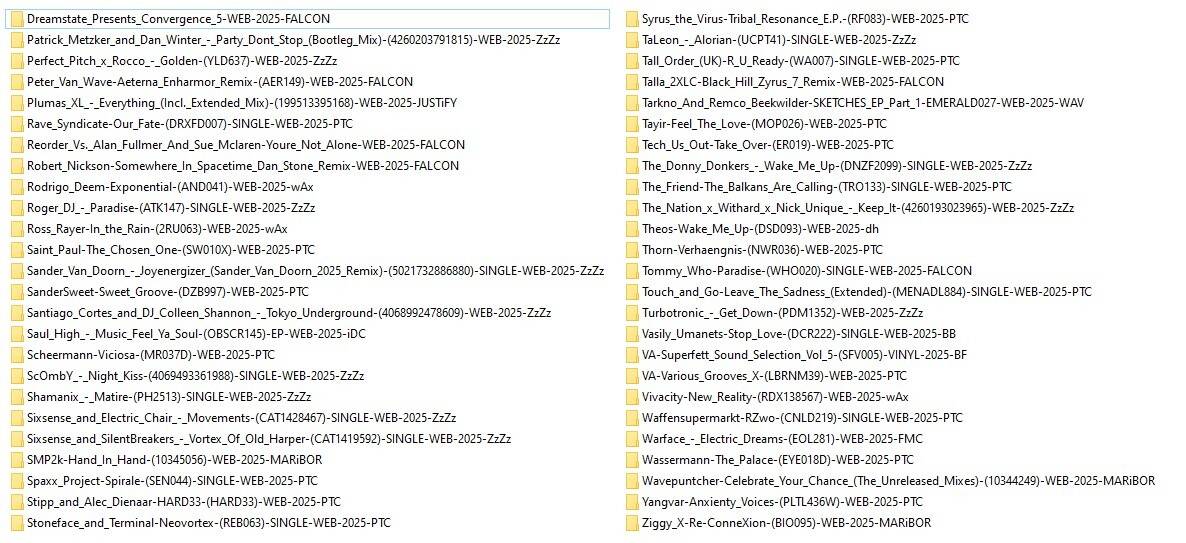Select Tall_Order_(UK)-R_U_Ready folder name
1186x543 pixels.
pos(801,61)
